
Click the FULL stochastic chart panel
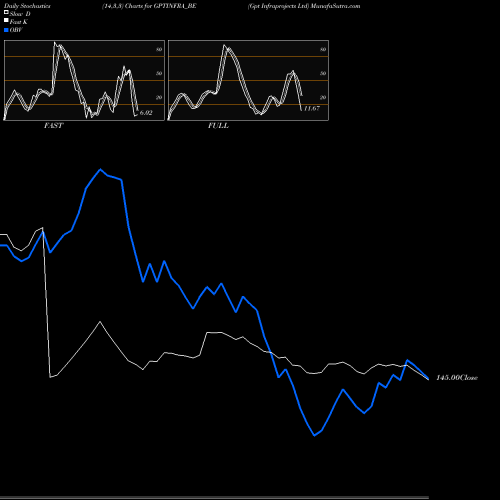coord(248,80)
